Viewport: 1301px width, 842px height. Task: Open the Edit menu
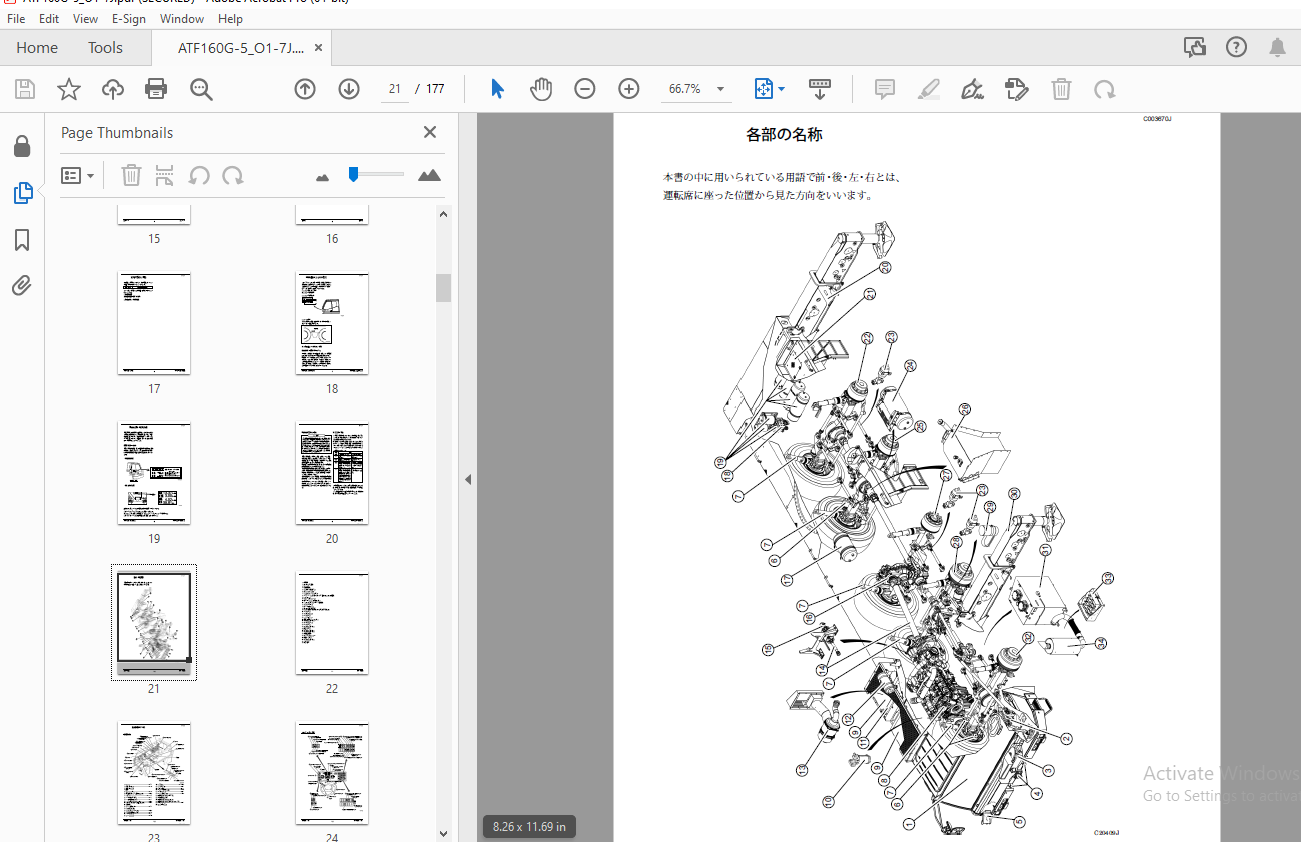coord(49,19)
